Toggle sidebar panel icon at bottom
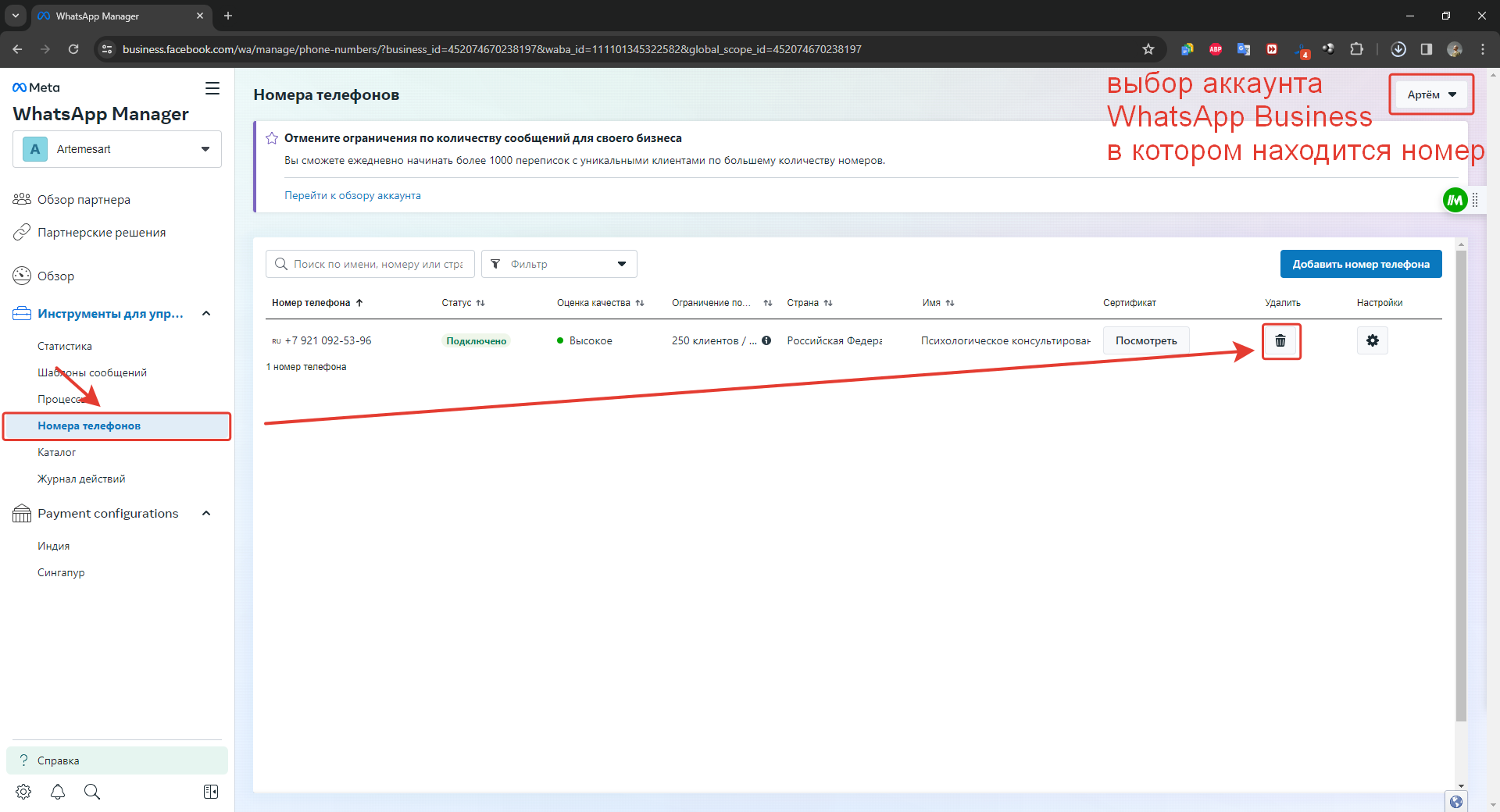The width and height of the screenshot is (1500, 812). click(x=211, y=792)
